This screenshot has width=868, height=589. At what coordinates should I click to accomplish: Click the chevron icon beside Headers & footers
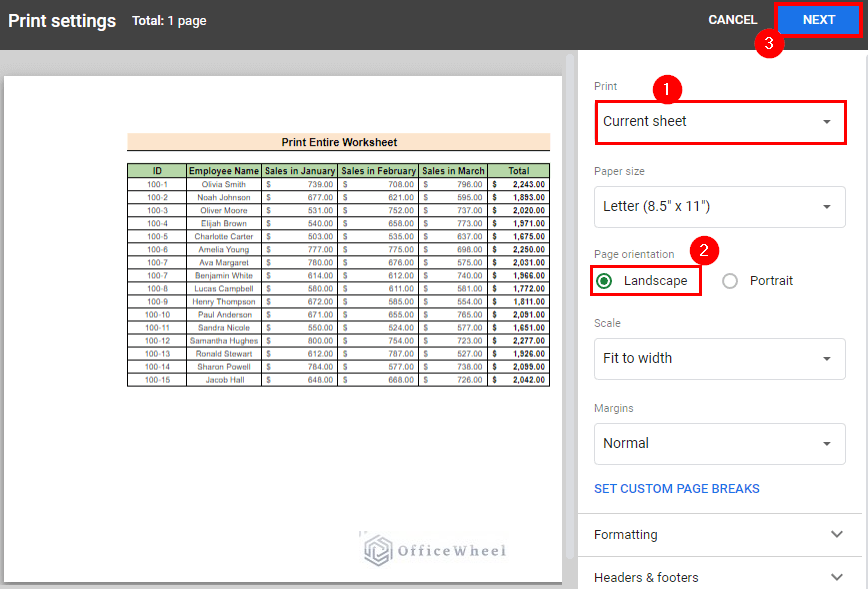tap(837, 577)
